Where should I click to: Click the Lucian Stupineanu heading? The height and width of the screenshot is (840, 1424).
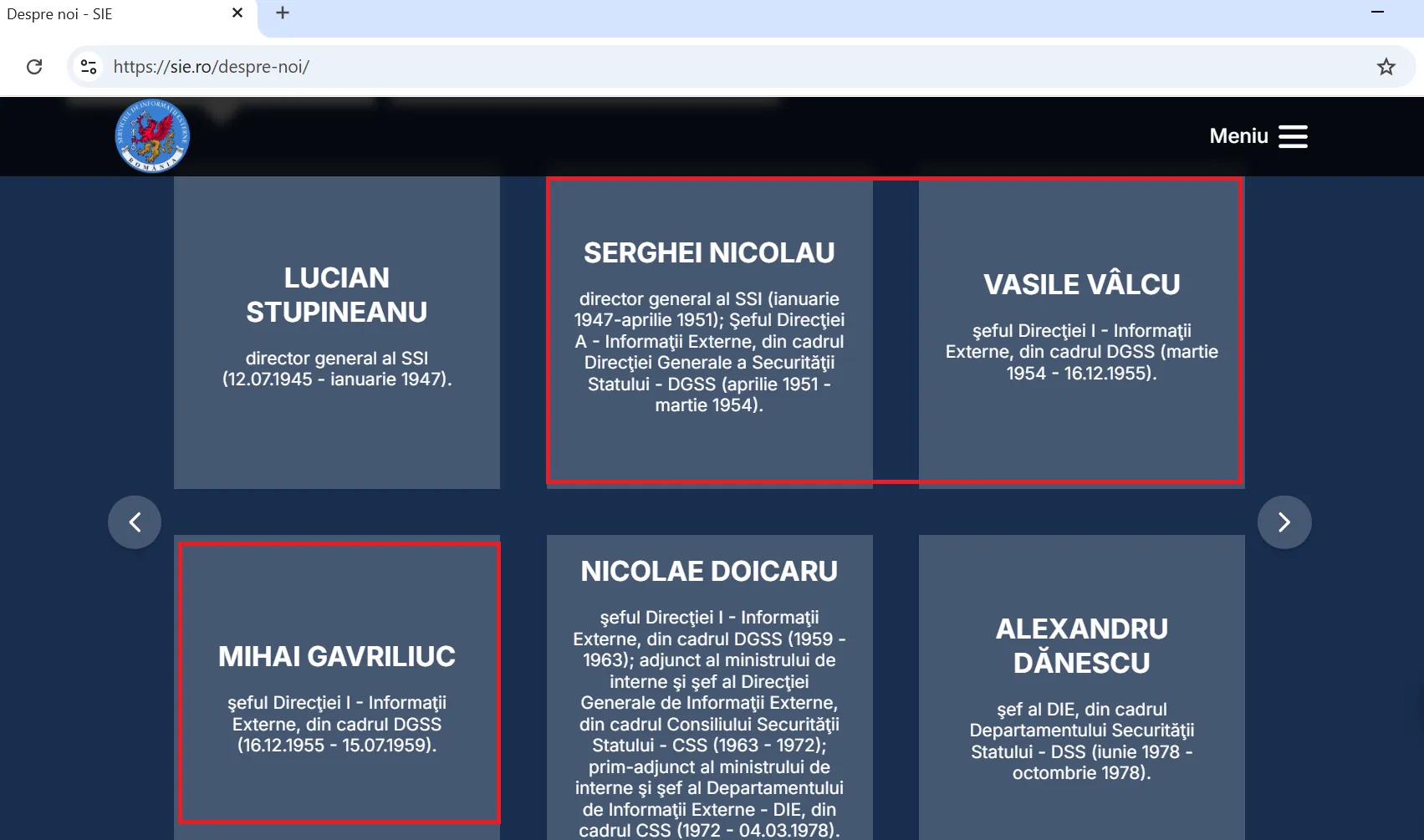(x=337, y=294)
